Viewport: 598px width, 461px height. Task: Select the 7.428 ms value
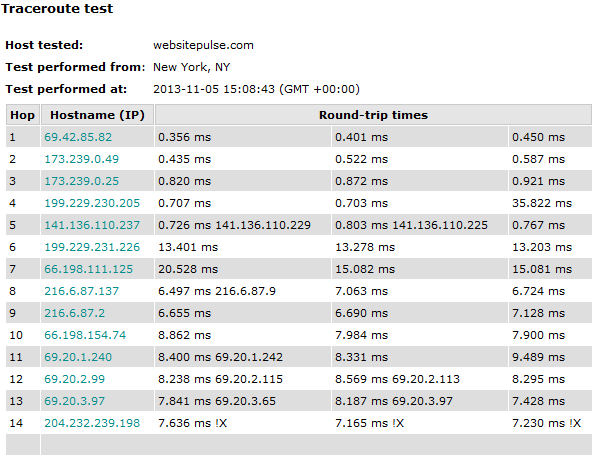tap(538, 401)
